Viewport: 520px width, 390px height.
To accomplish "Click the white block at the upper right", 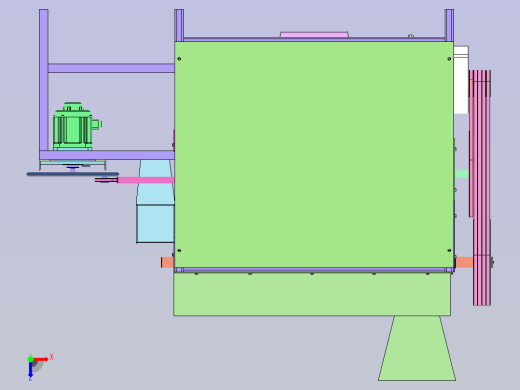I will (x=461, y=80).
